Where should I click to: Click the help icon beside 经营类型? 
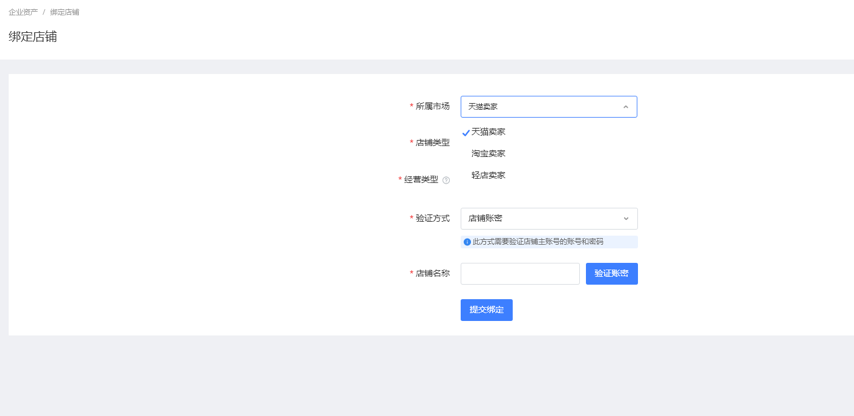tap(446, 181)
